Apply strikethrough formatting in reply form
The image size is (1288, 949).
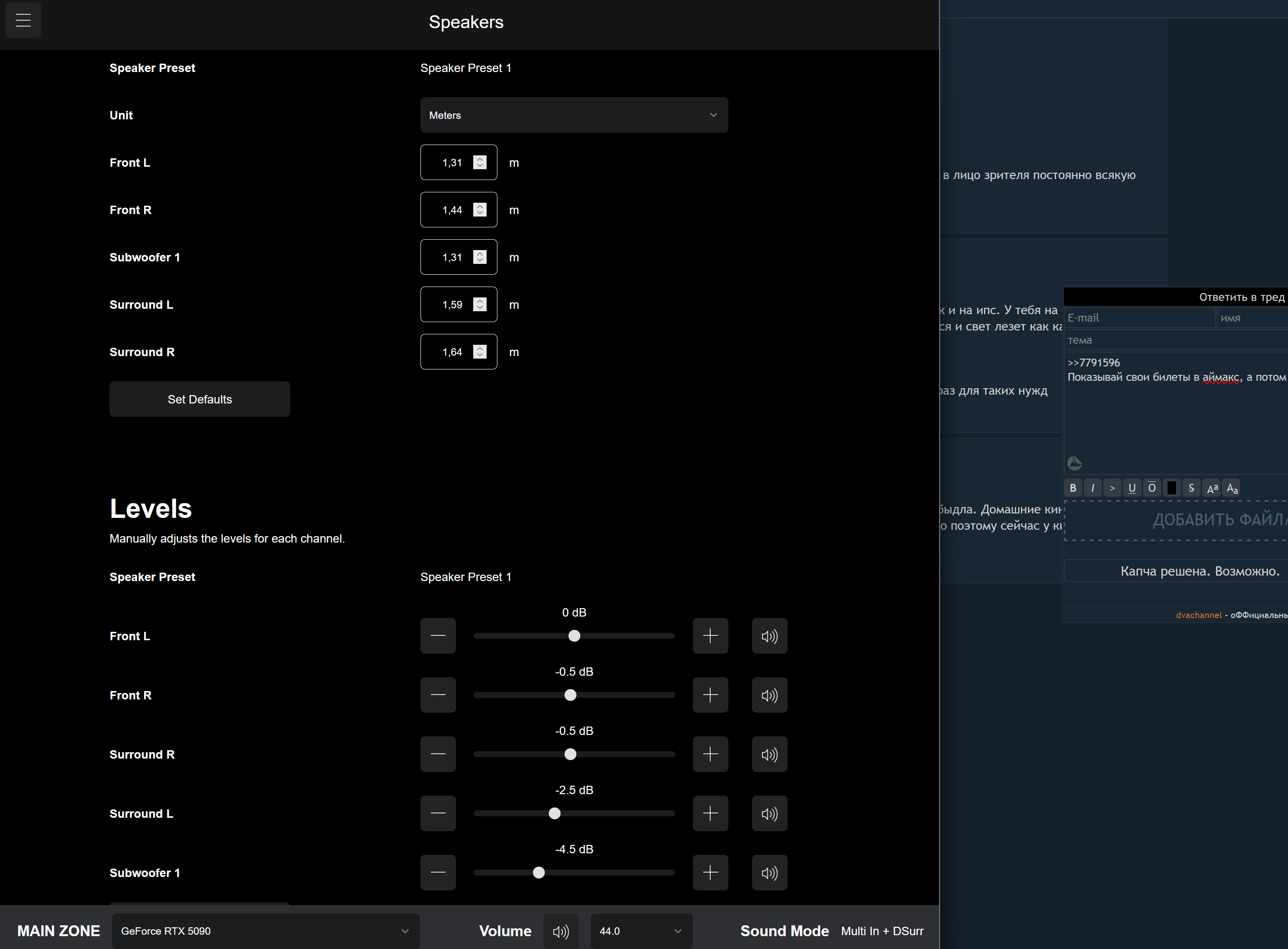[1191, 488]
